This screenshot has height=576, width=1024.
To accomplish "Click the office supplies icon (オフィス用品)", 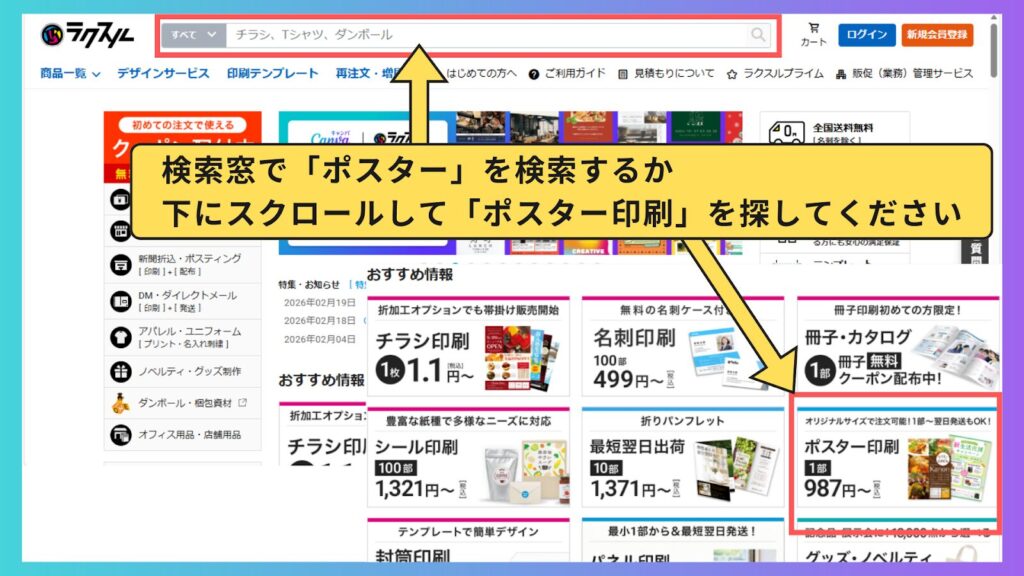I will (121, 435).
